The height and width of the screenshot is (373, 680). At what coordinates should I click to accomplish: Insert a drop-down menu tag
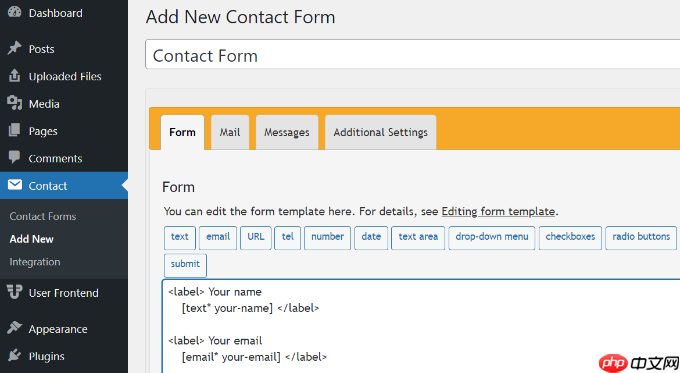tap(491, 237)
